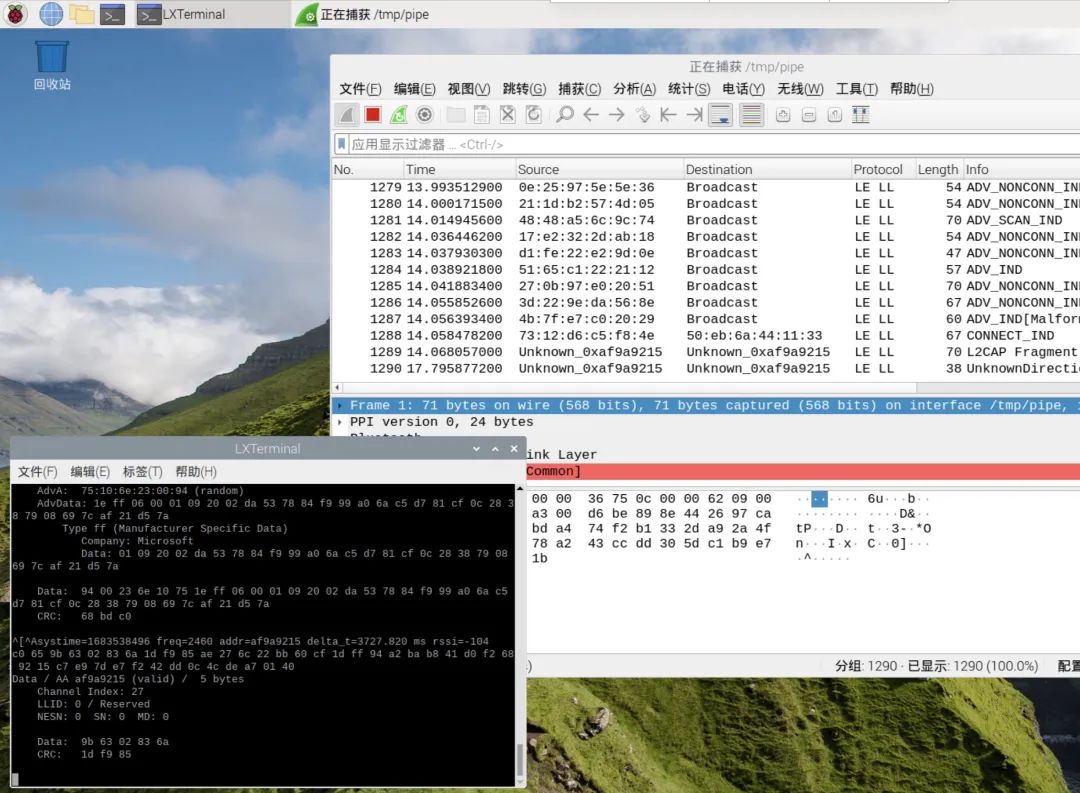Select packet 1288 CONNECT_IND row
The height and width of the screenshot is (793, 1080).
706,336
